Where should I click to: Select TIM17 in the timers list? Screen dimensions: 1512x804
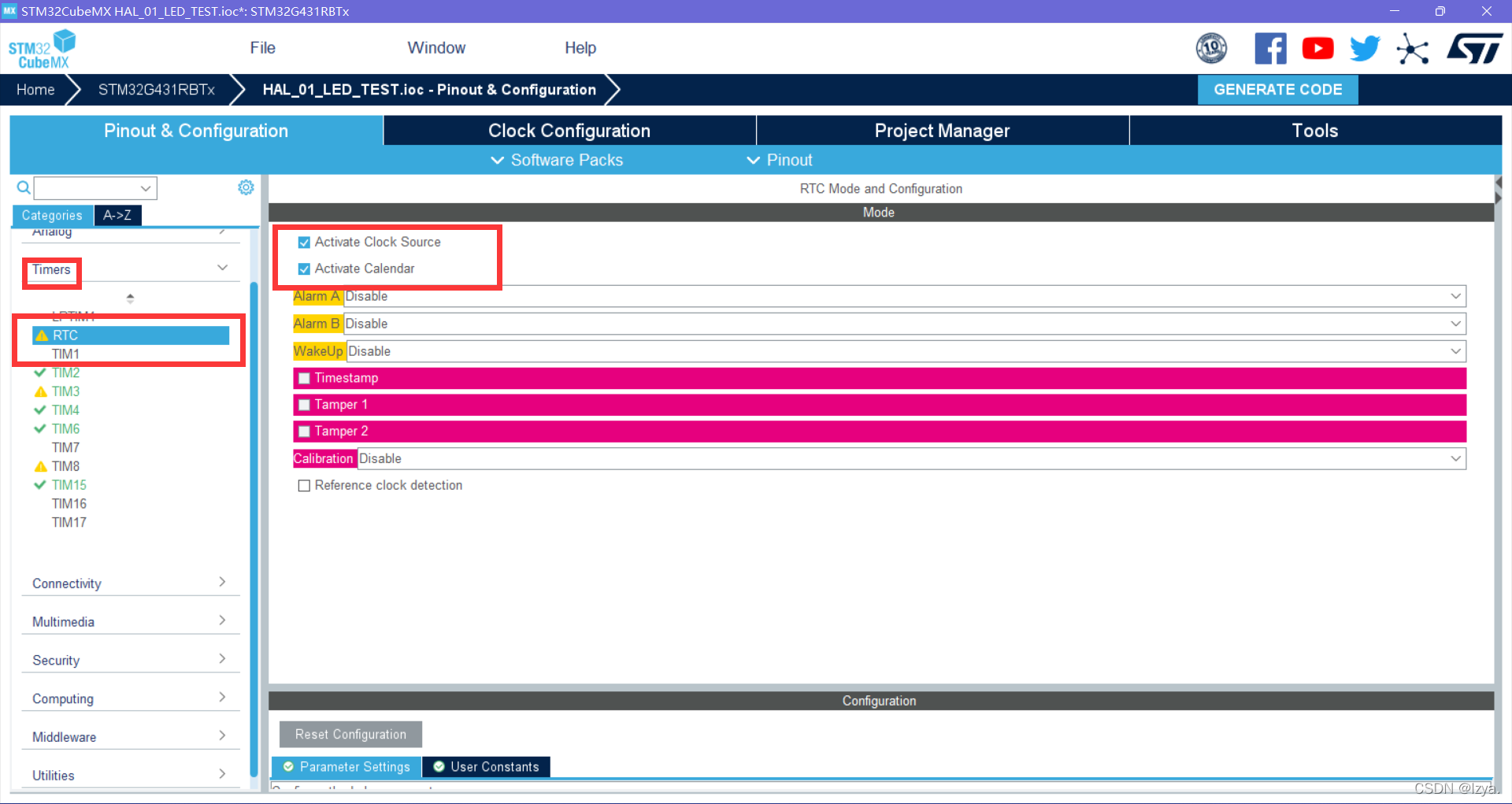pyautogui.click(x=69, y=523)
